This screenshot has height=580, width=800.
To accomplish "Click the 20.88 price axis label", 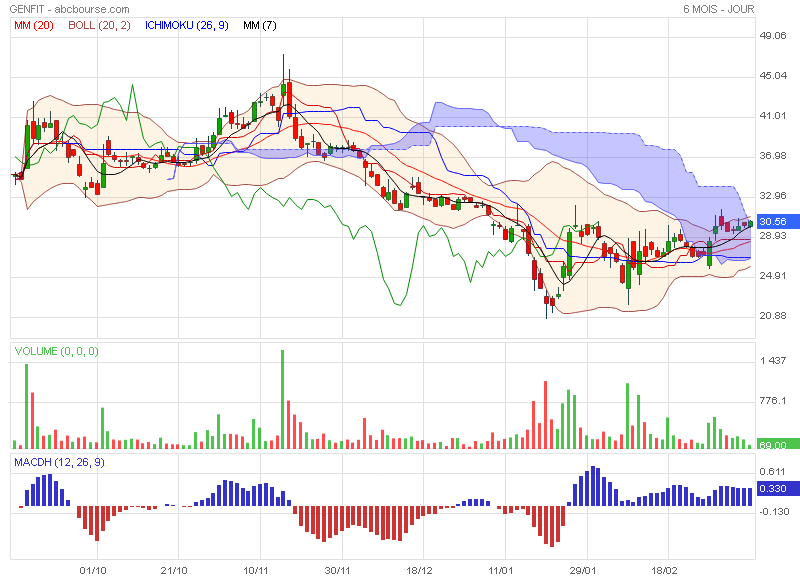I will click(x=772, y=316).
